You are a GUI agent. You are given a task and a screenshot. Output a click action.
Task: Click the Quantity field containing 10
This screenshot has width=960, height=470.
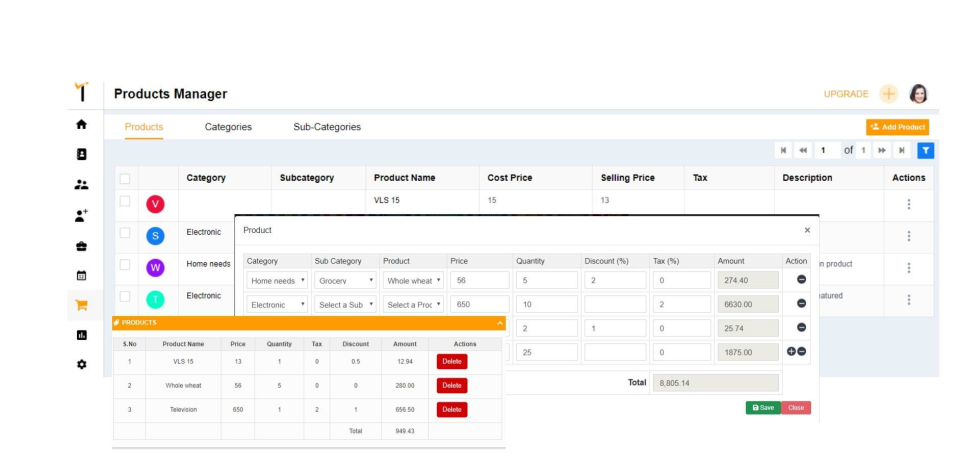click(x=547, y=304)
